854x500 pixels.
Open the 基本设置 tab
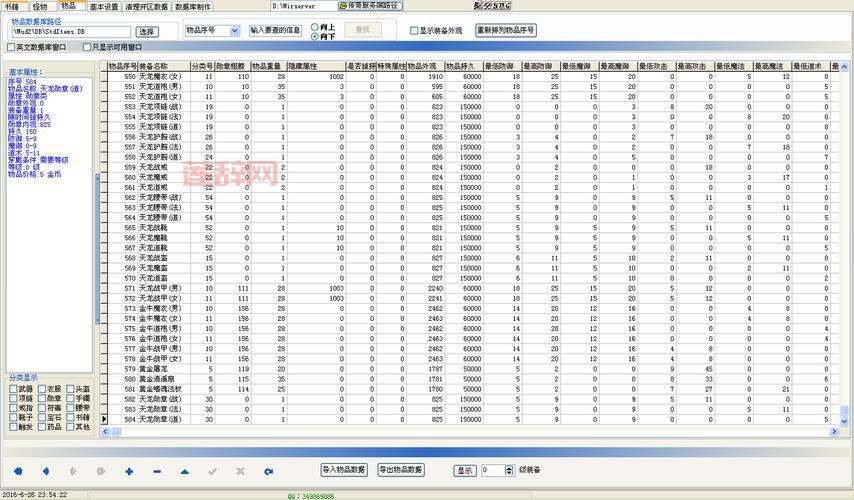point(103,6)
